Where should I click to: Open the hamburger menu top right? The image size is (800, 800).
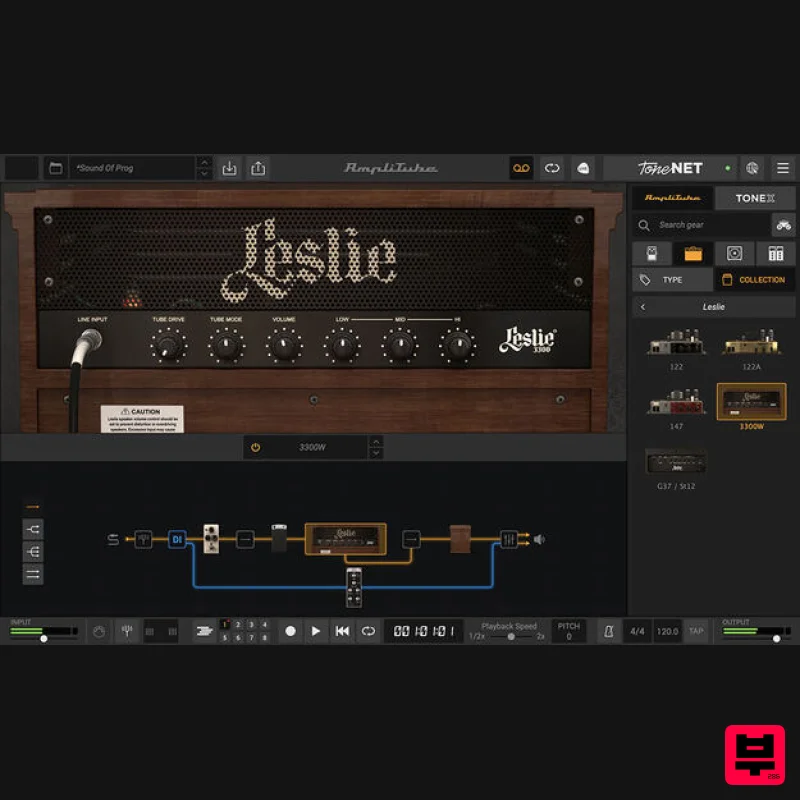point(781,168)
